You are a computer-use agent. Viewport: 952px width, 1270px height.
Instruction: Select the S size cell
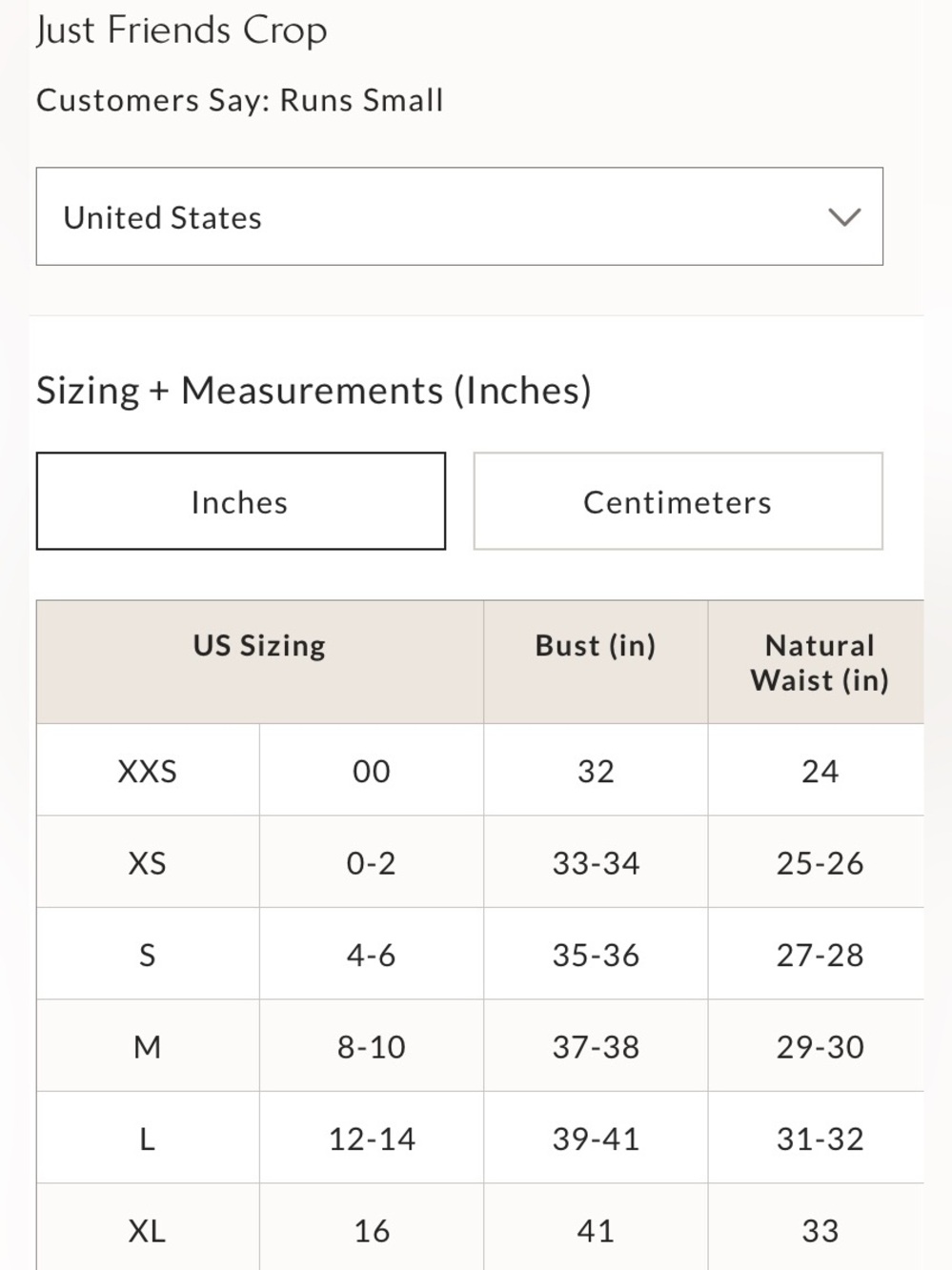[x=148, y=954]
